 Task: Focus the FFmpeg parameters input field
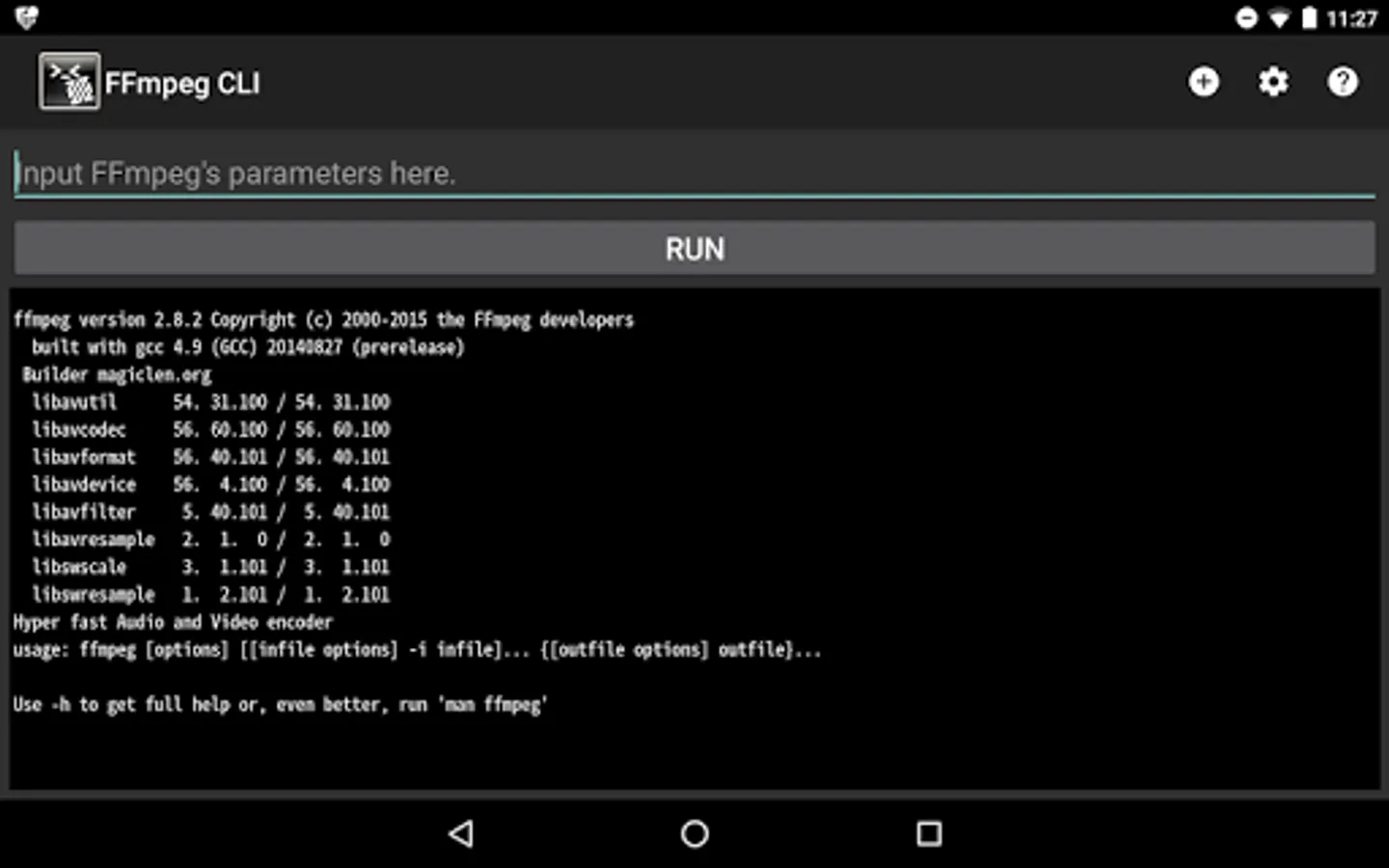pos(694,174)
